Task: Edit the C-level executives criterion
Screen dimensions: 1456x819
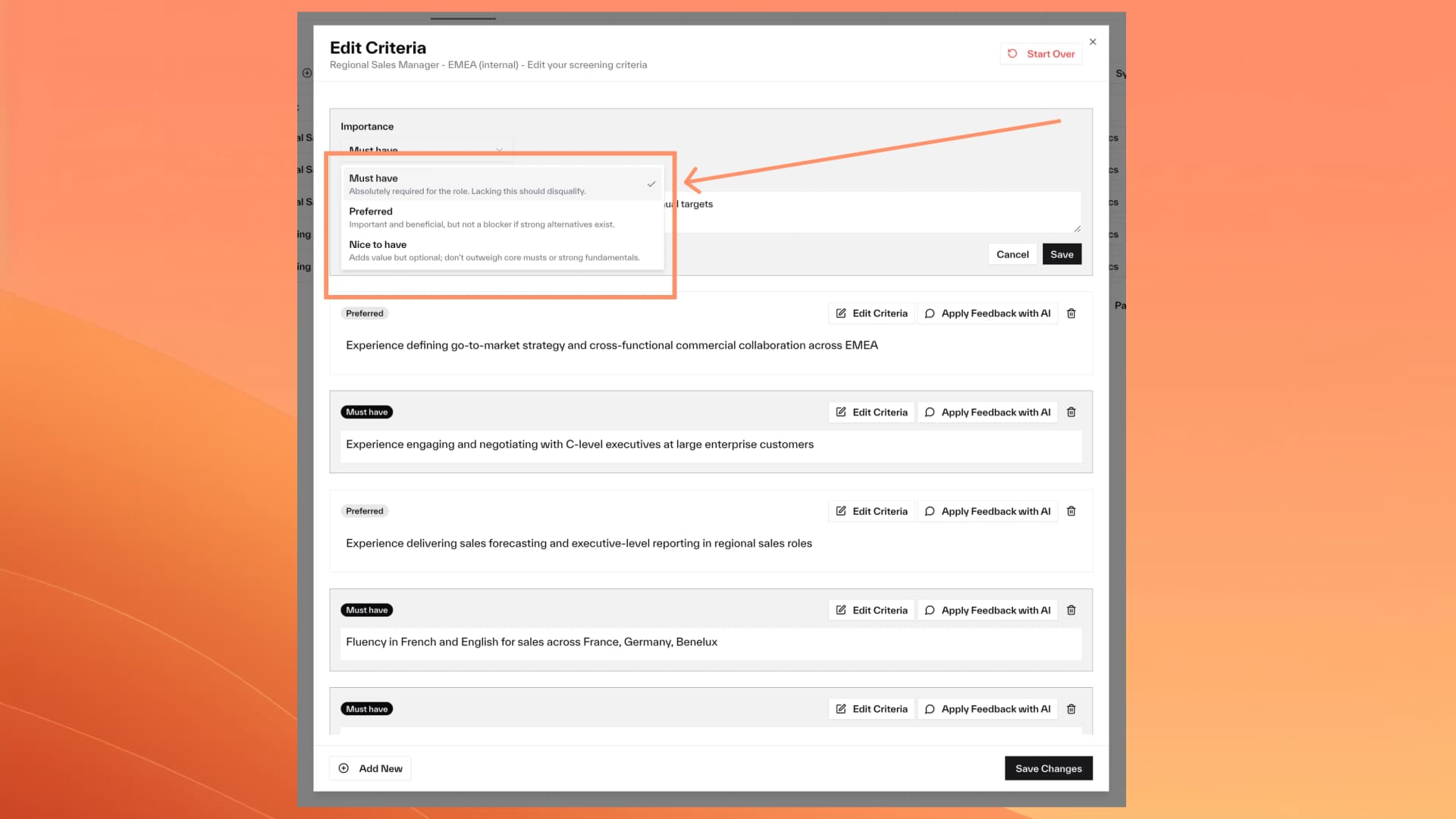Action: [871, 413]
